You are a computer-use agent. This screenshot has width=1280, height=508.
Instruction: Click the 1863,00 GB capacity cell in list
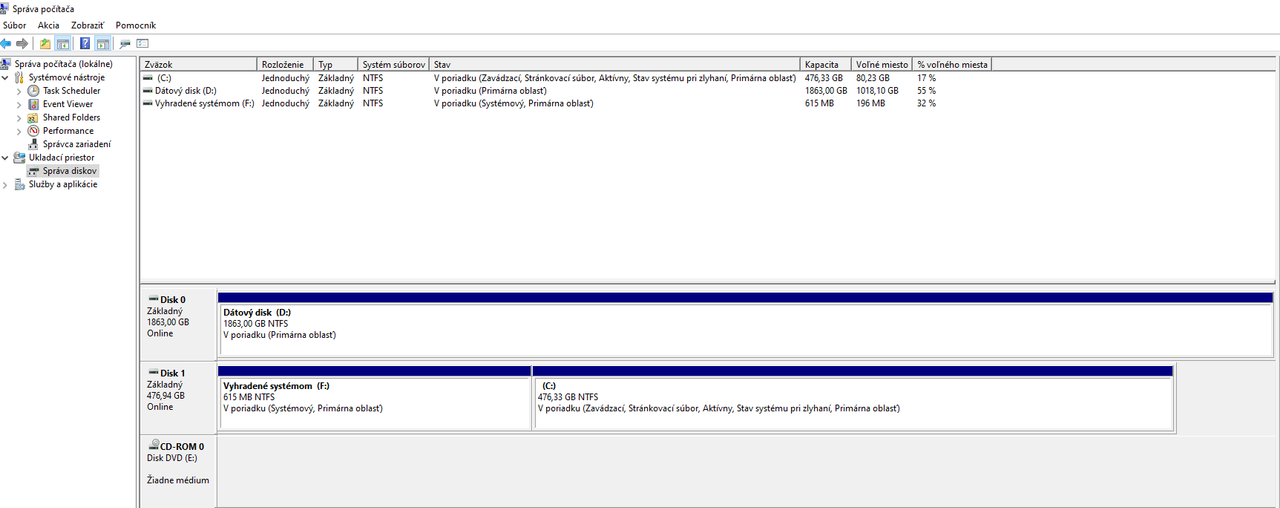[826, 90]
